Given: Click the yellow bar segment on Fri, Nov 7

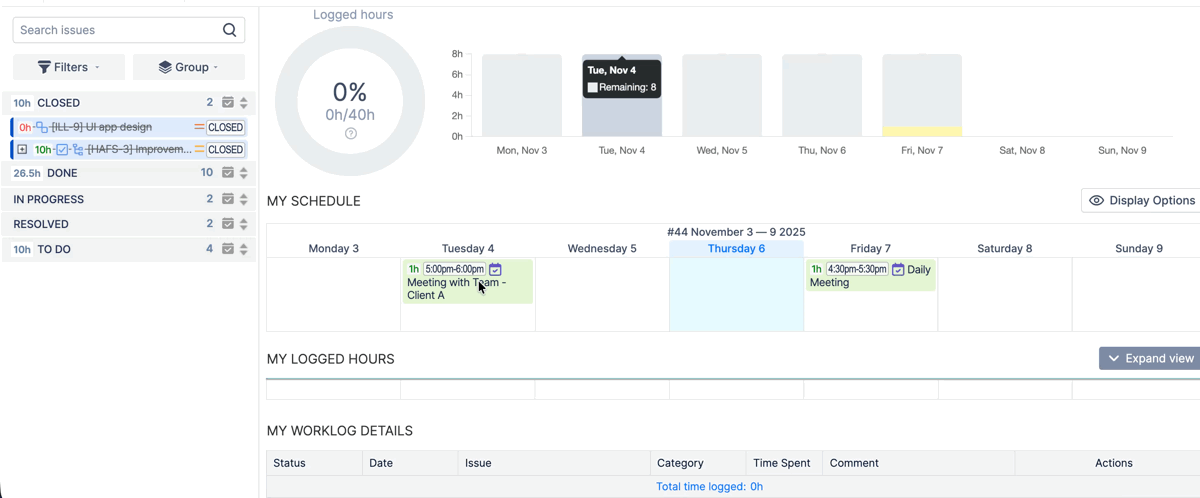Looking at the screenshot, I should coord(921,131).
